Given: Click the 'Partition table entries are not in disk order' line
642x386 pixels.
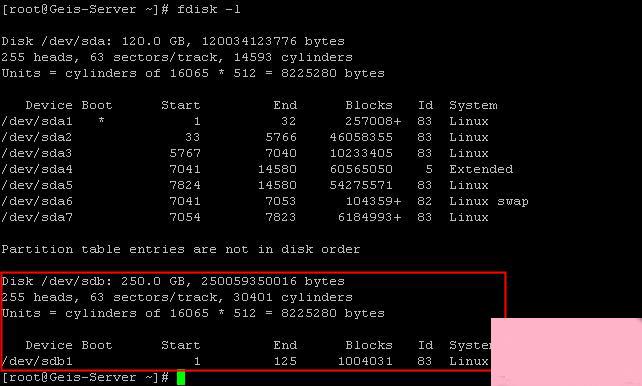Looking at the screenshot, I should (x=181, y=249).
